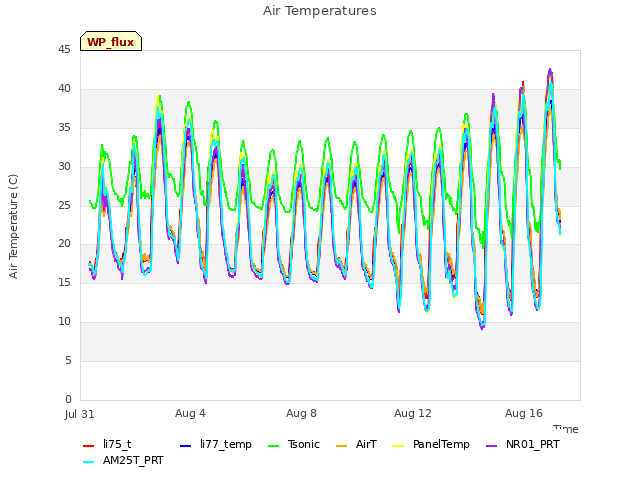Click the orange AirT legend swatch

click(342, 445)
